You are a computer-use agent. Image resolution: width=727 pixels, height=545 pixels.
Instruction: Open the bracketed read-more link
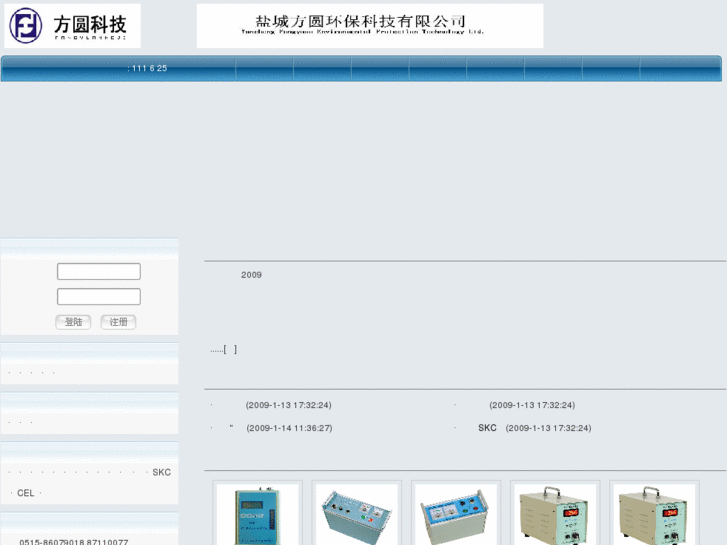pyautogui.click(x=230, y=349)
